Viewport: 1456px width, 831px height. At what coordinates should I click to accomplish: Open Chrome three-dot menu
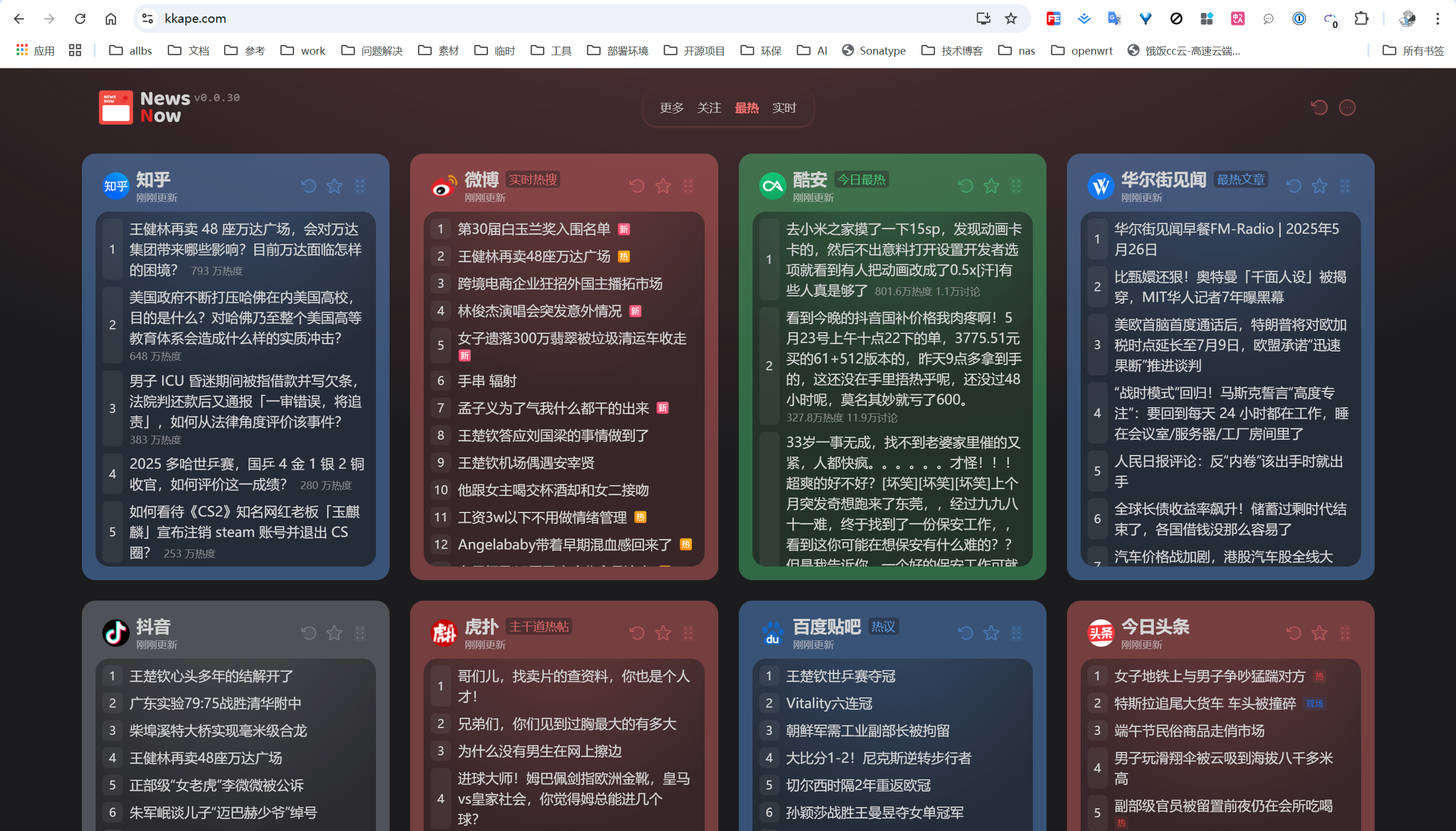click(1437, 19)
